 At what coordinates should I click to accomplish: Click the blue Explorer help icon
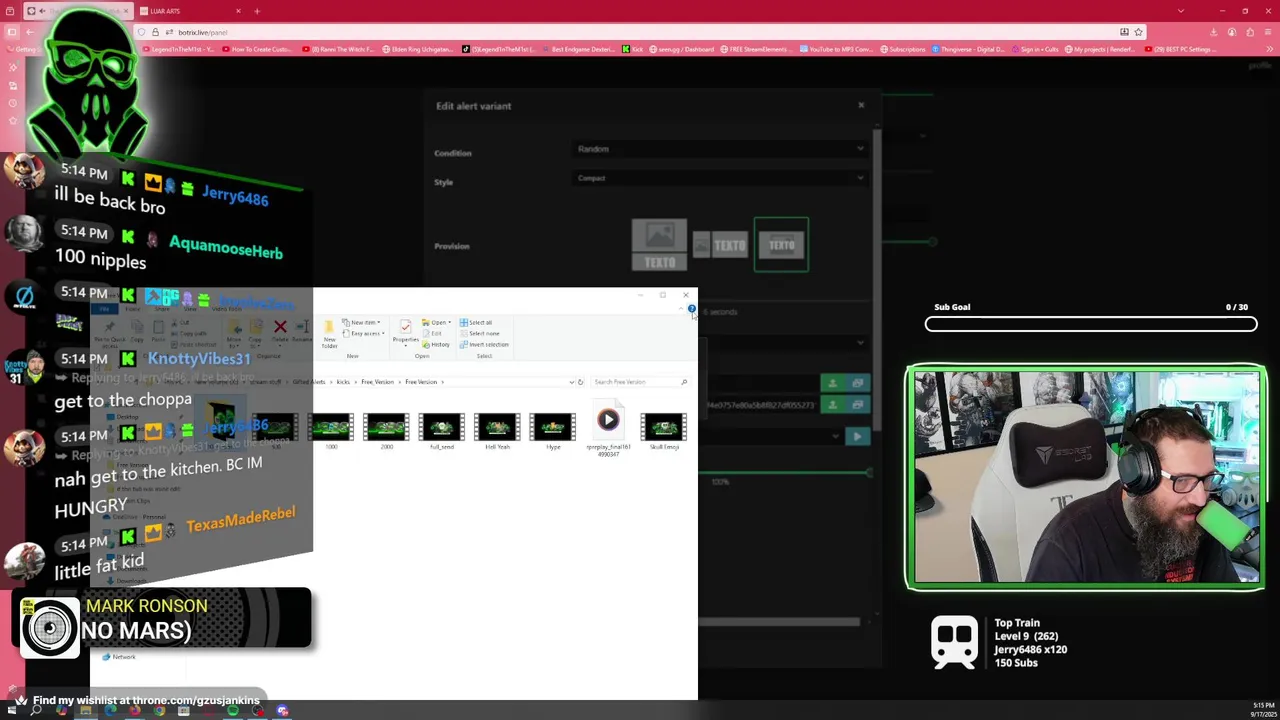[x=691, y=309]
